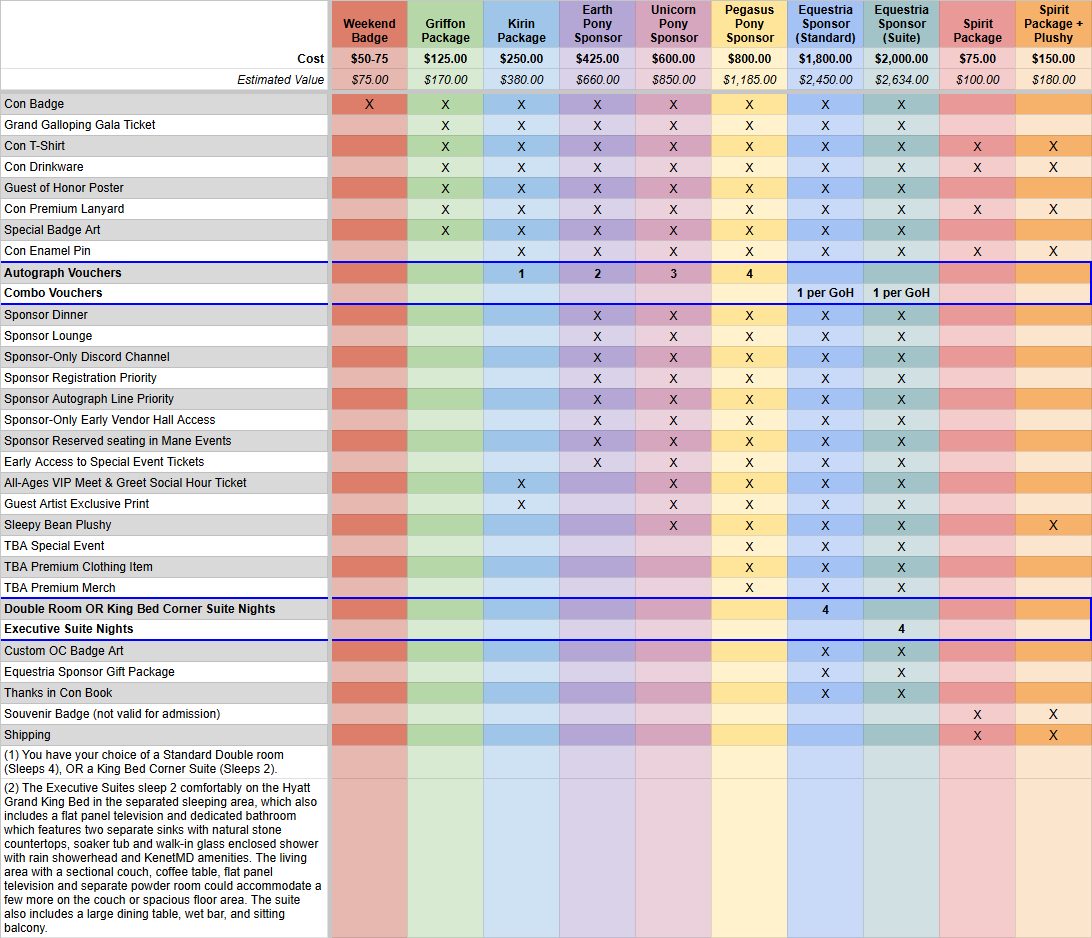Select the Executive Suite Nights 4 cell

(x=901, y=629)
